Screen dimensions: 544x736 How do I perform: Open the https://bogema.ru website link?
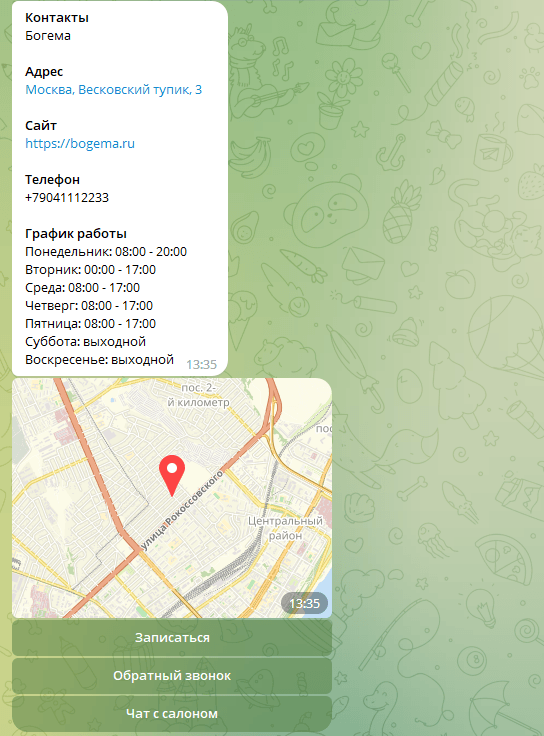tap(80, 144)
